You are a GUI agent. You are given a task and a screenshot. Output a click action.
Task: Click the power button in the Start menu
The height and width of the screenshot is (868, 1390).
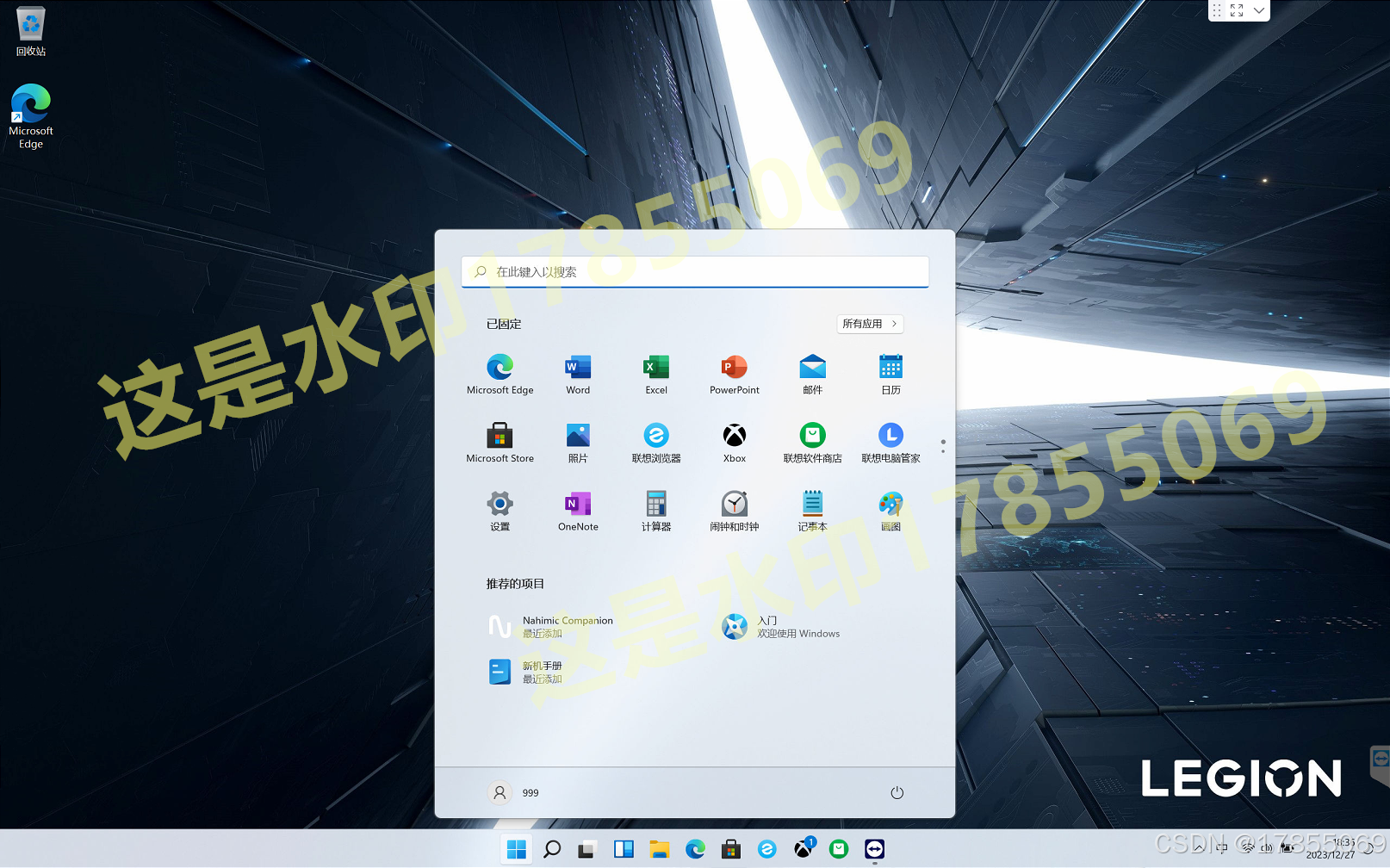(x=897, y=792)
